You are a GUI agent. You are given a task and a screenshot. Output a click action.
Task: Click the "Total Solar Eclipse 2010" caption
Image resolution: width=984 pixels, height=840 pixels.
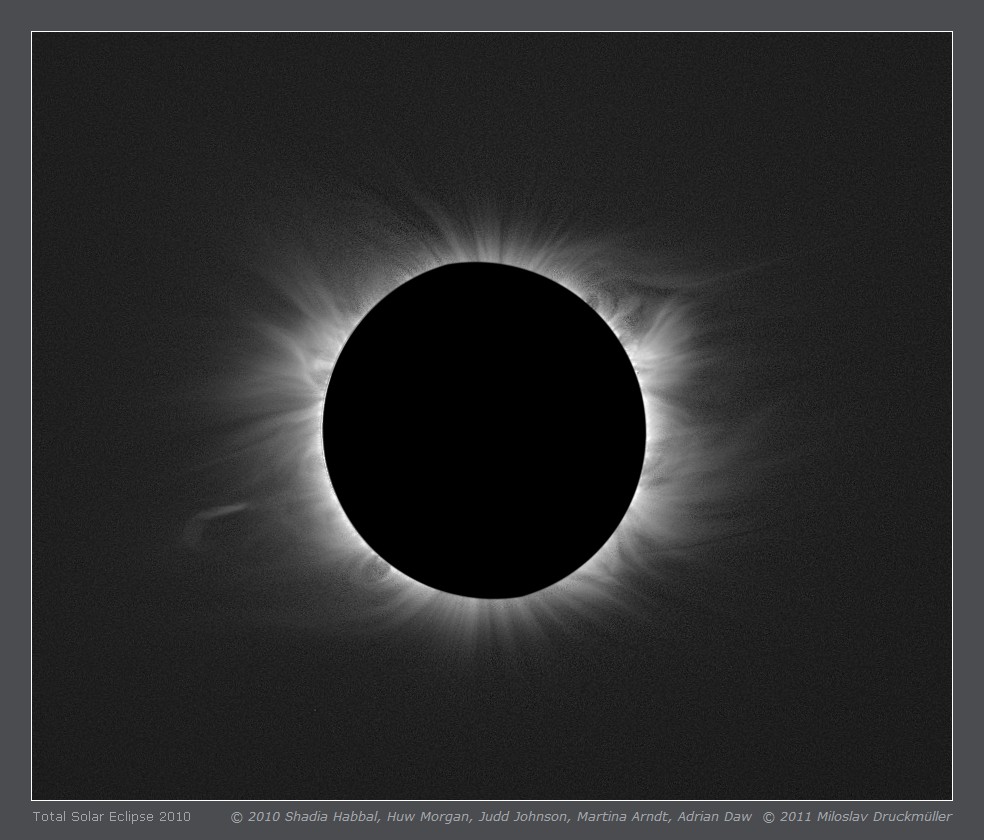[x=111, y=817]
